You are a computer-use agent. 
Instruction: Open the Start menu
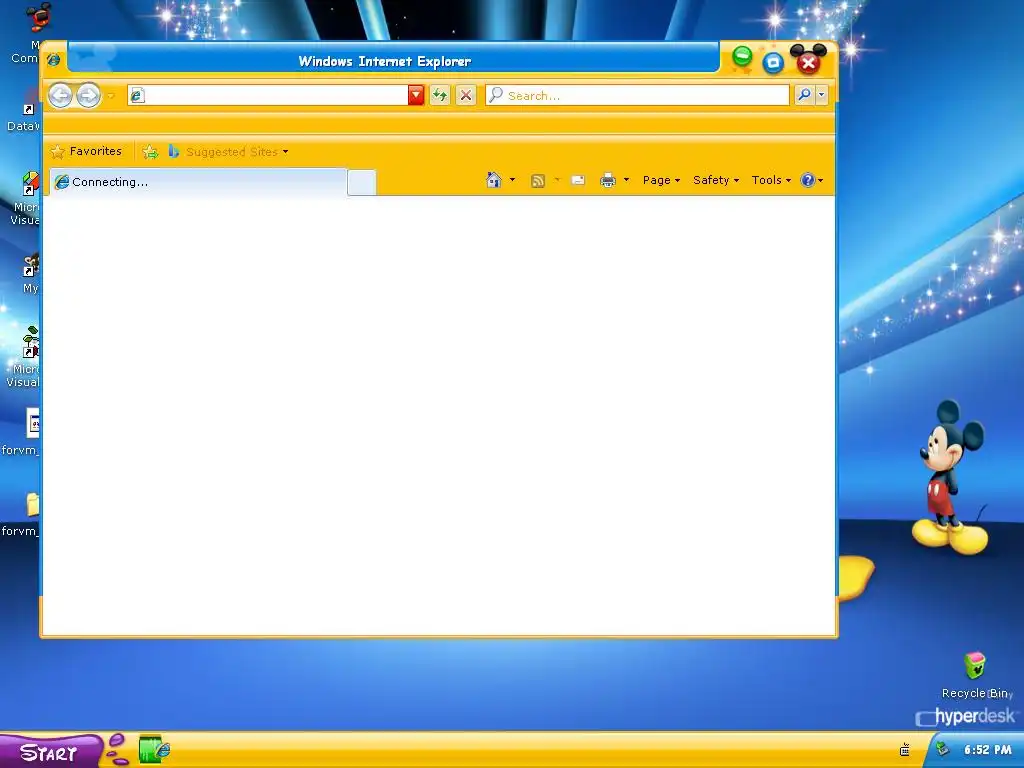[x=50, y=752]
